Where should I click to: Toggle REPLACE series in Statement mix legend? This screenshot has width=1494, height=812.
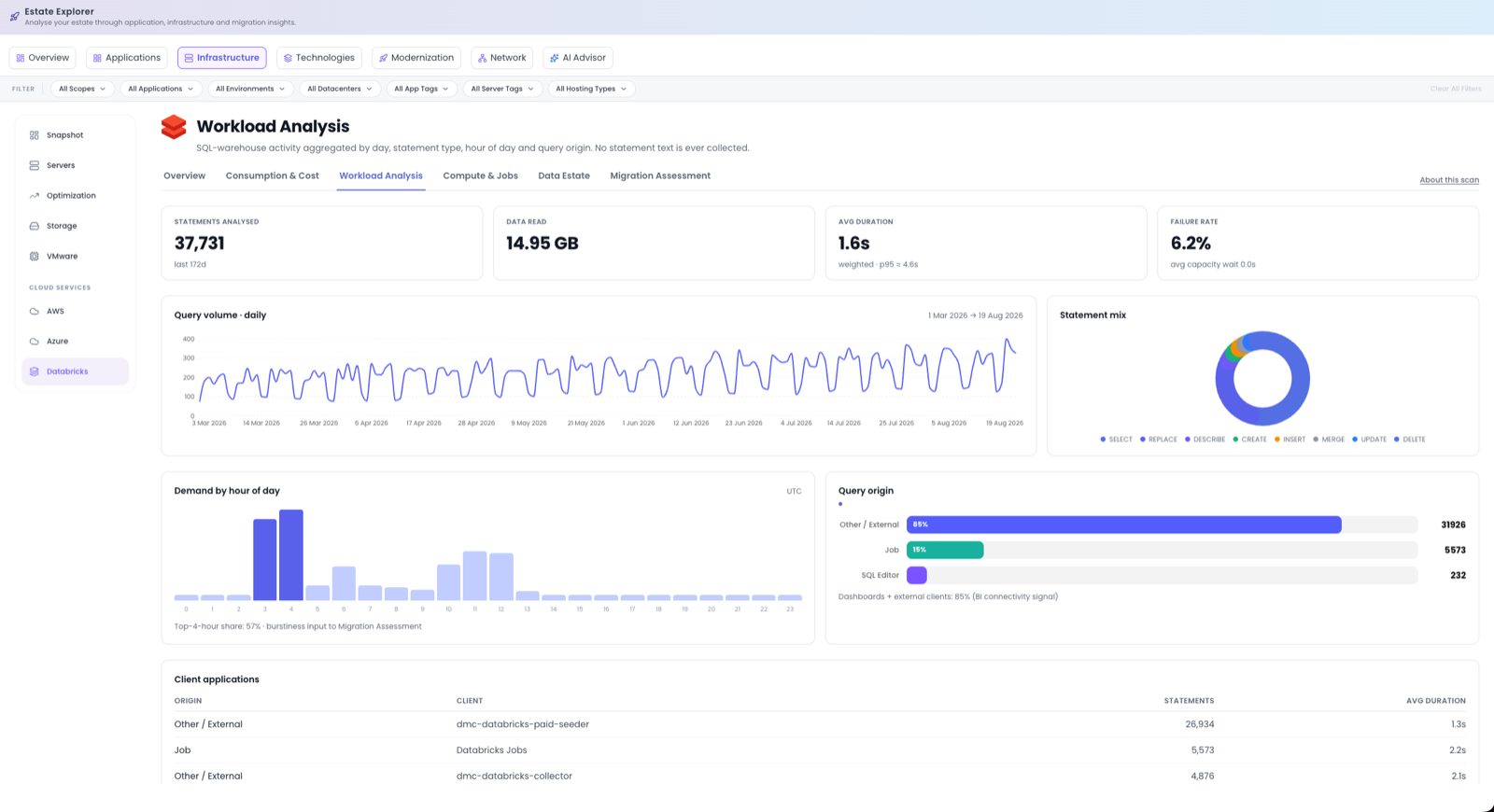1158,440
